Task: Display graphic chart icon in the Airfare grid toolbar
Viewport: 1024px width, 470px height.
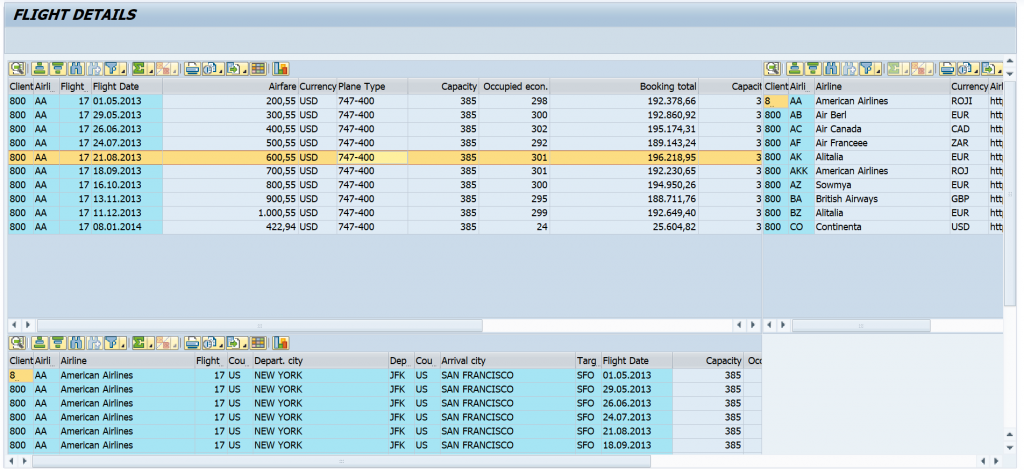Action: click(281, 69)
